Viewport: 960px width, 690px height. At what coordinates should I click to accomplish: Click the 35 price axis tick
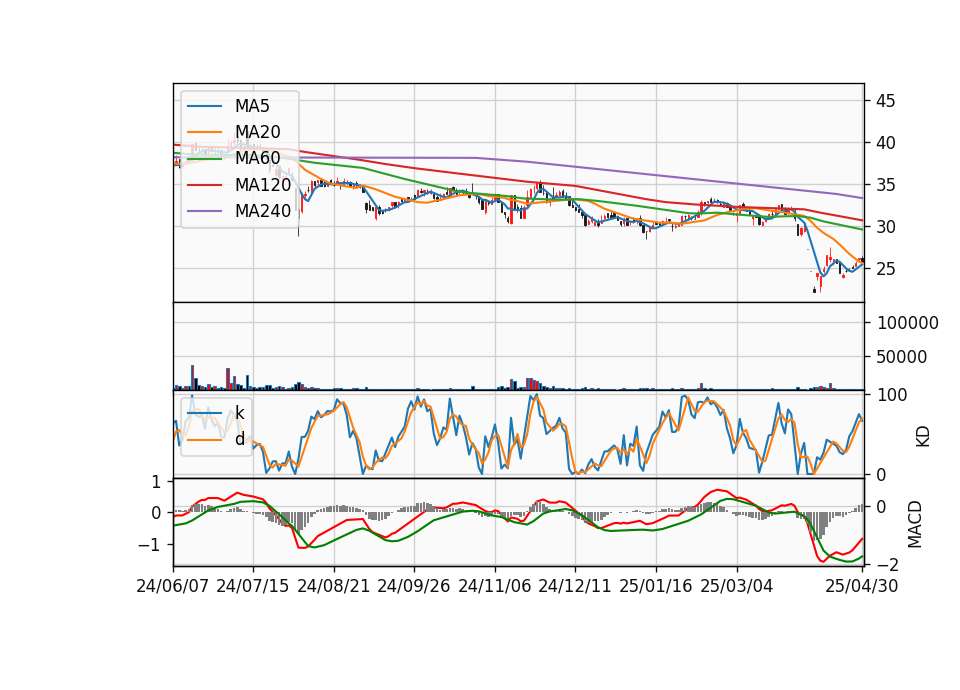[x=885, y=185]
